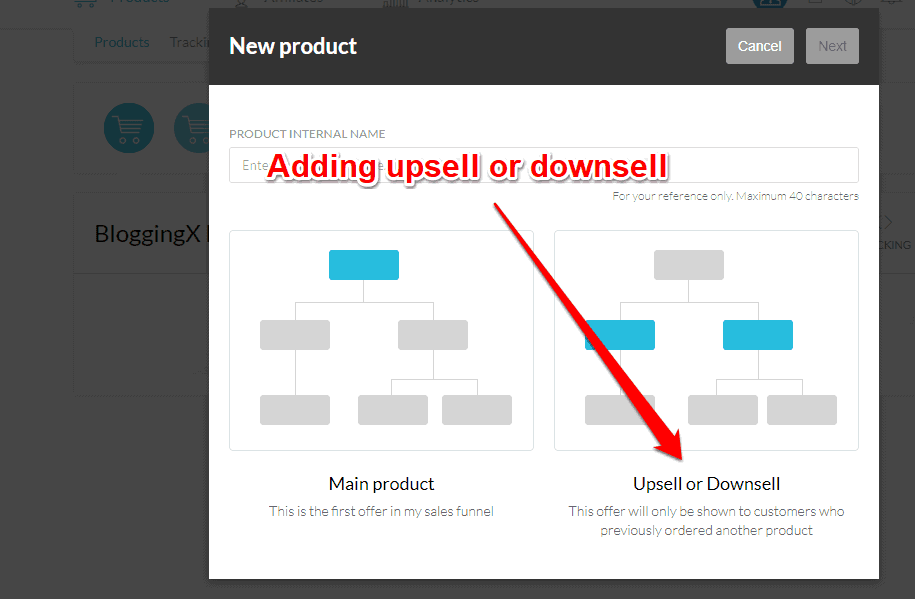Select the Main product funnel diagram card
The height and width of the screenshot is (599, 915).
(382, 340)
